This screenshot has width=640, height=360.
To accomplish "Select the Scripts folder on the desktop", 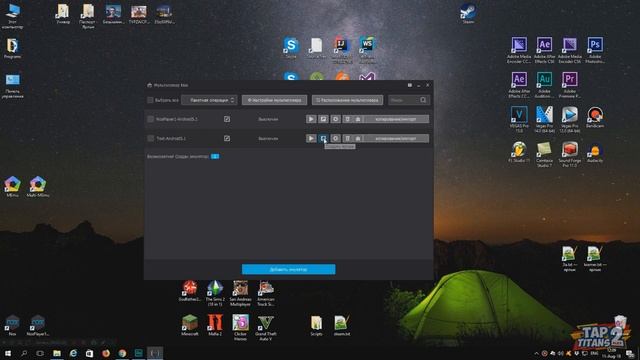I will 316,324.
